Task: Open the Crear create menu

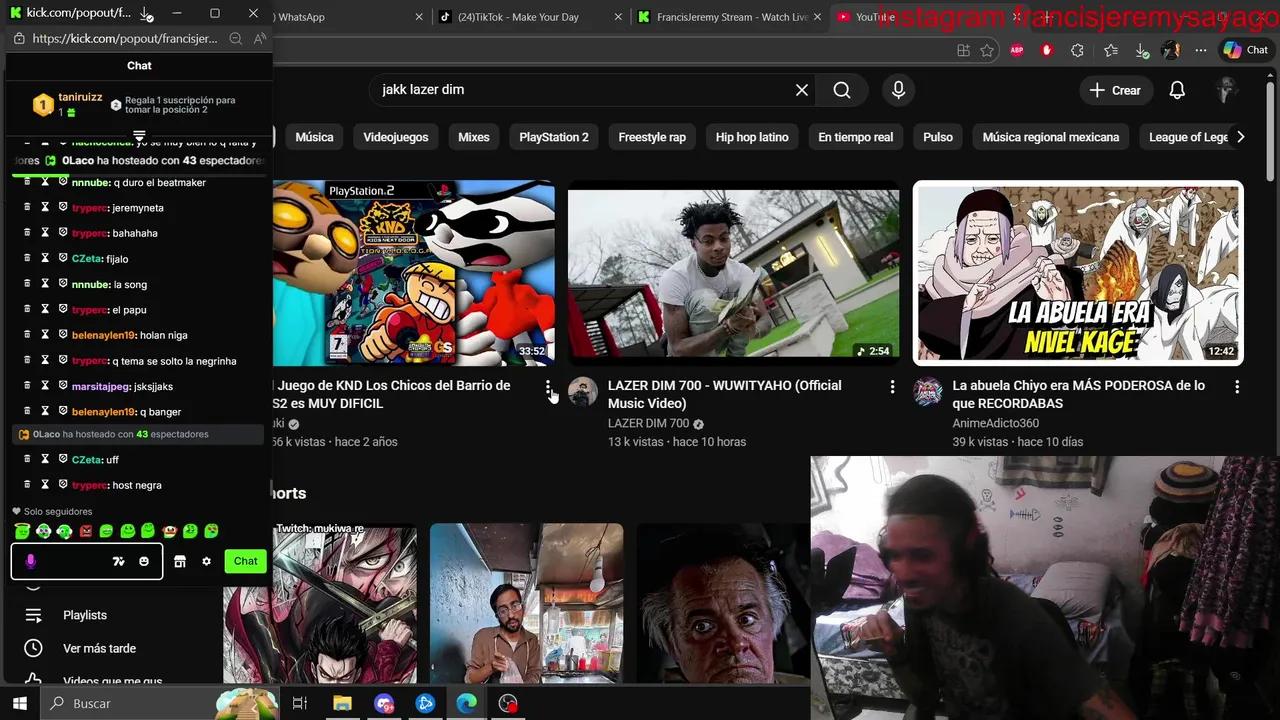Action: point(1115,90)
